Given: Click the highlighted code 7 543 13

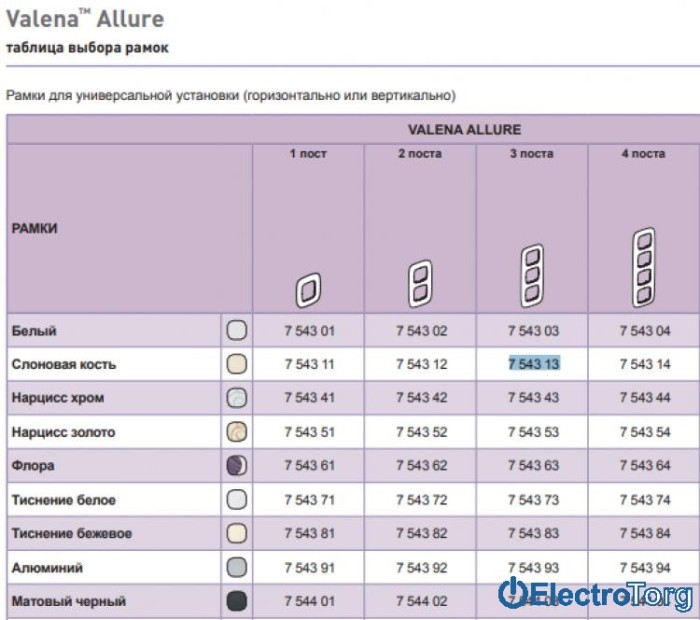Looking at the screenshot, I should [x=534, y=364].
